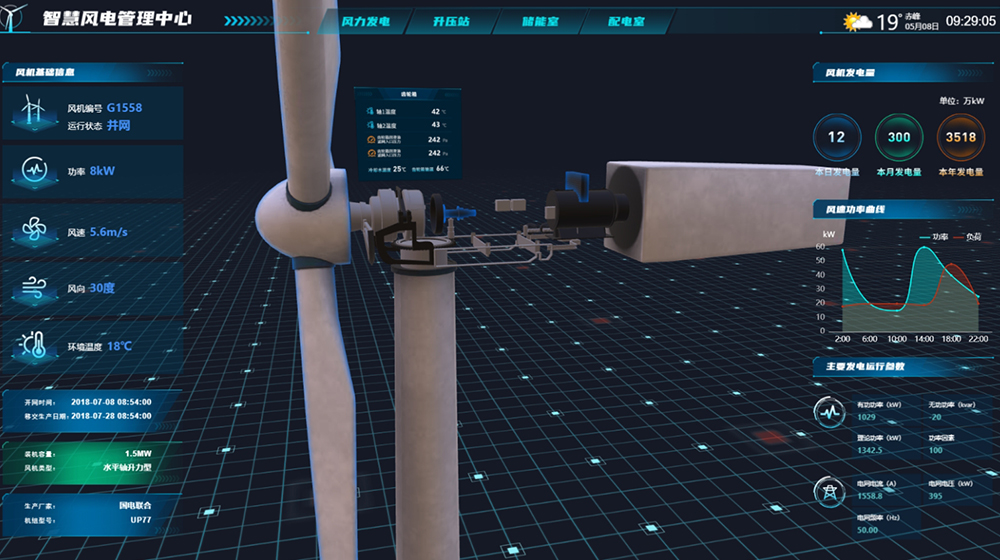Open the weather icon in the top bar
The width and height of the screenshot is (1000, 560).
point(857,21)
